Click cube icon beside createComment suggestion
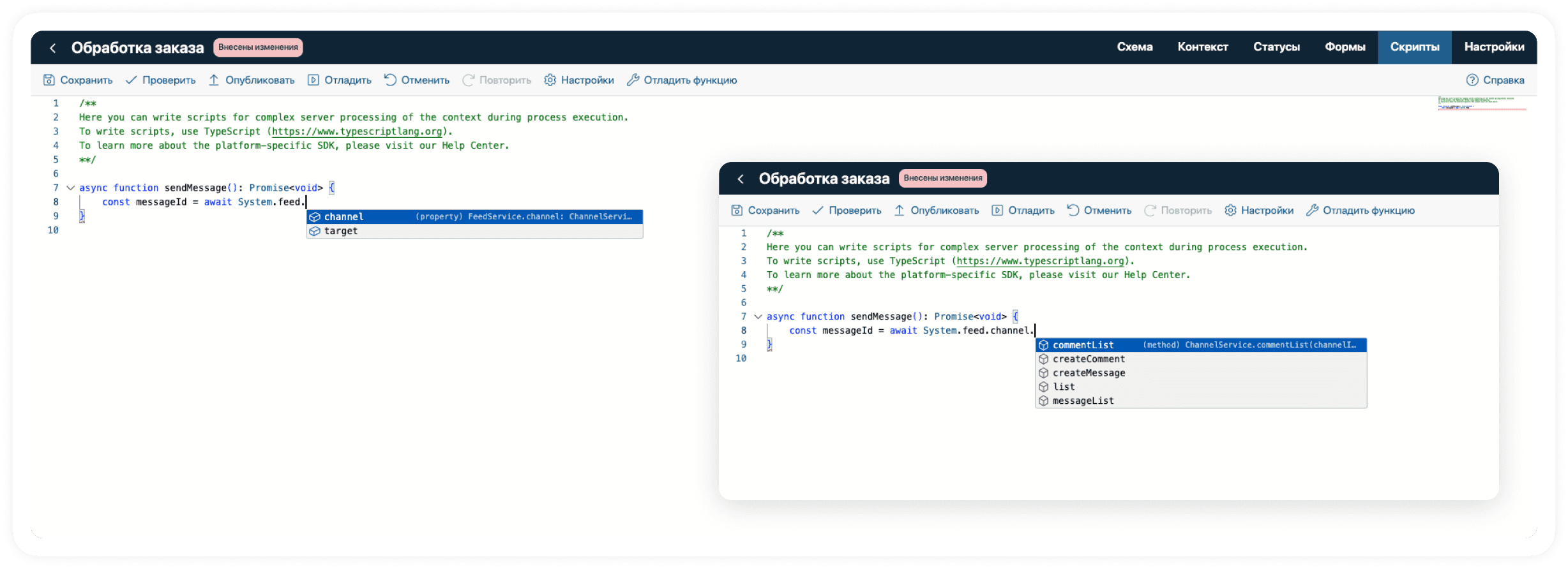The height and width of the screenshot is (569, 1568). [1044, 359]
